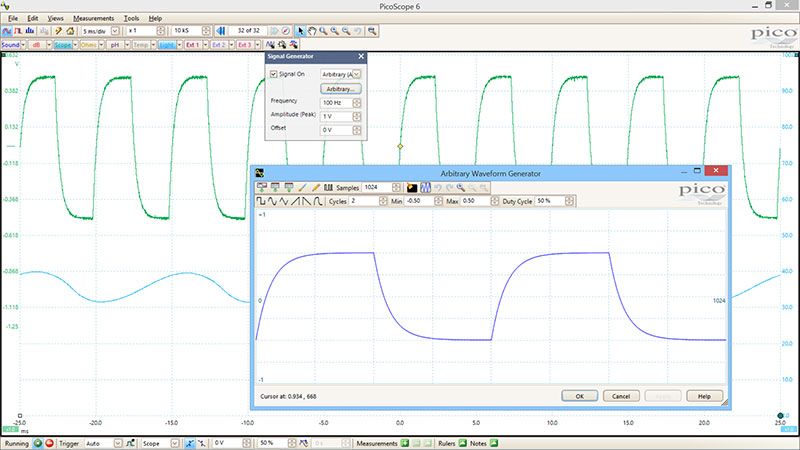
Task: Stop capture with the red stop button
Action: 50,442
